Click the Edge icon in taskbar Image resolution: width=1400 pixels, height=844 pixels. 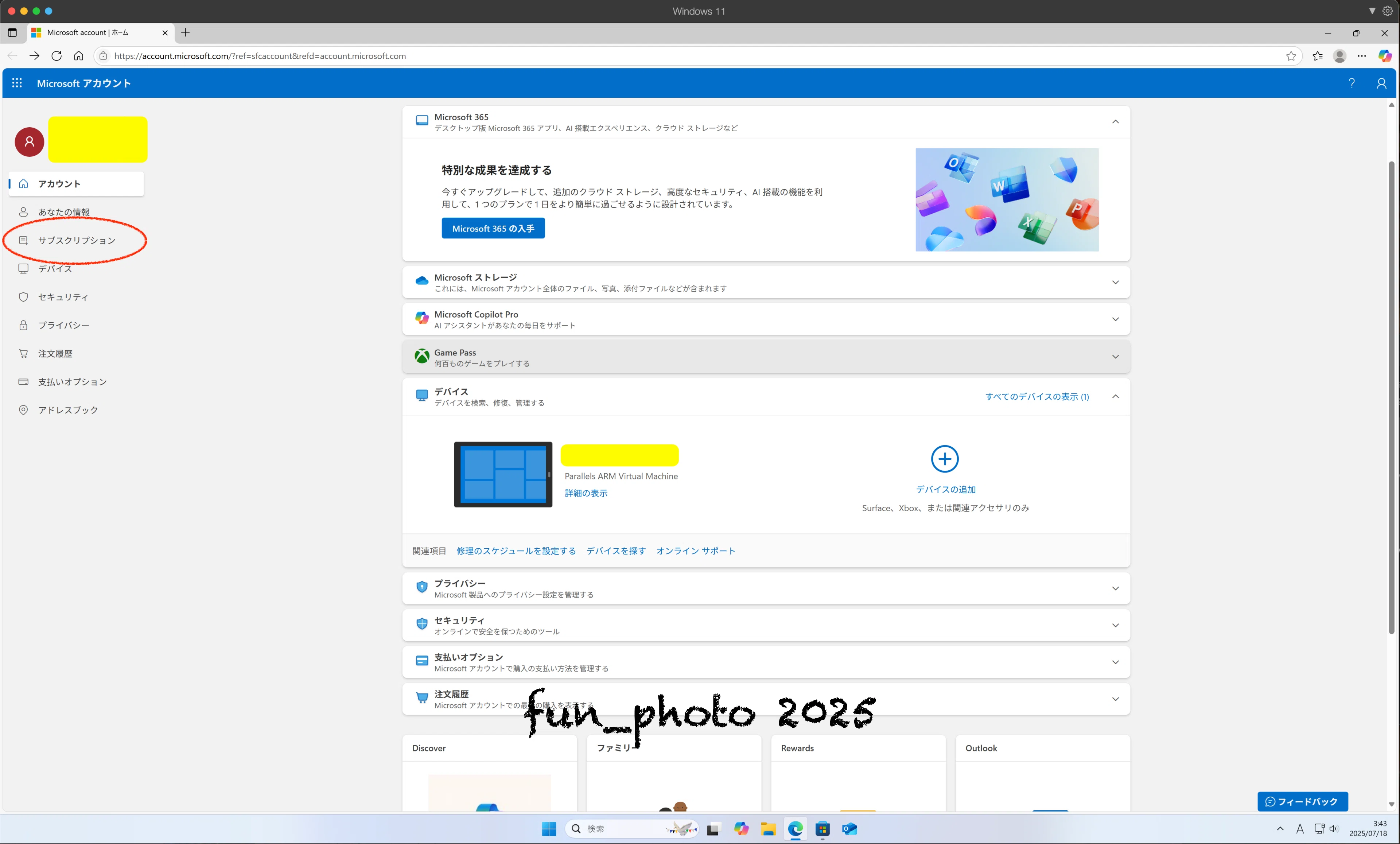[x=796, y=829]
